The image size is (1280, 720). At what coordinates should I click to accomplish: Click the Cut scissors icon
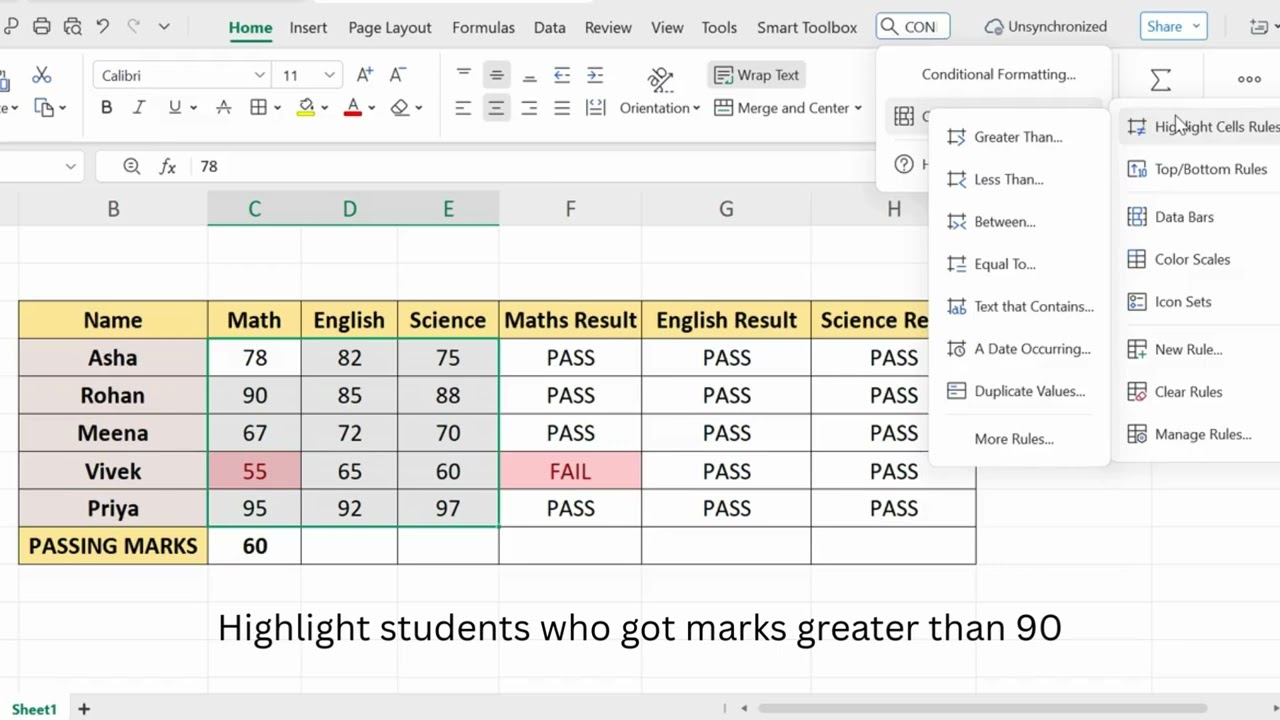pos(41,75)
